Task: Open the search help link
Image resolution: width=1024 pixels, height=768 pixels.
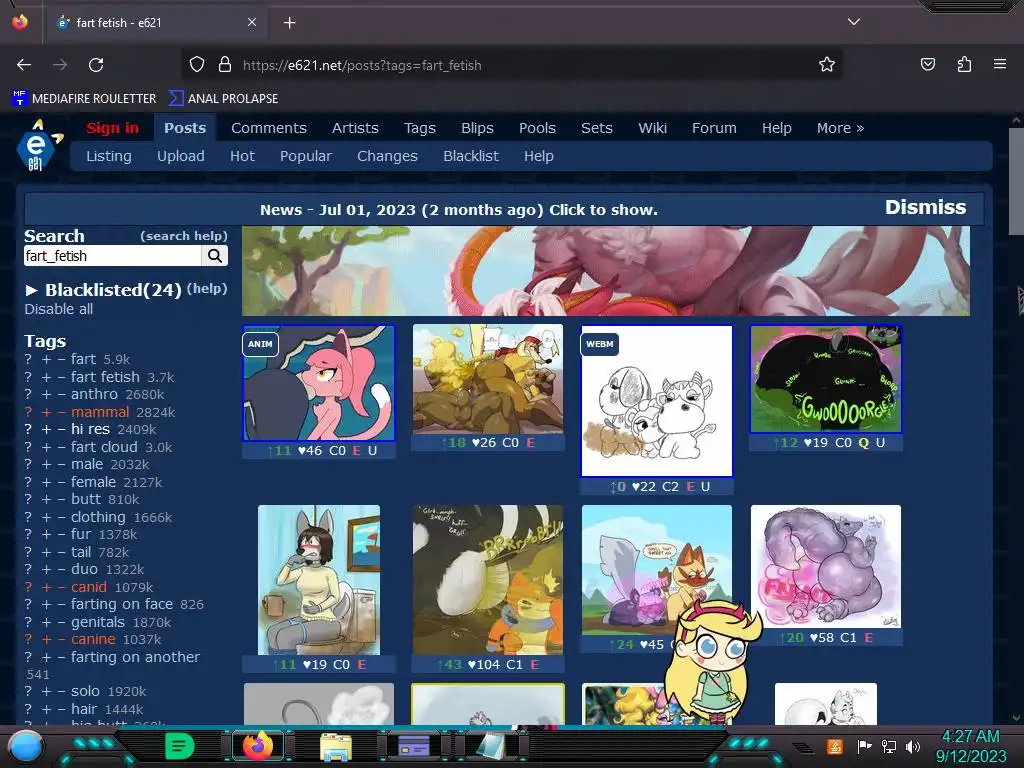Action: click(184, 236)
